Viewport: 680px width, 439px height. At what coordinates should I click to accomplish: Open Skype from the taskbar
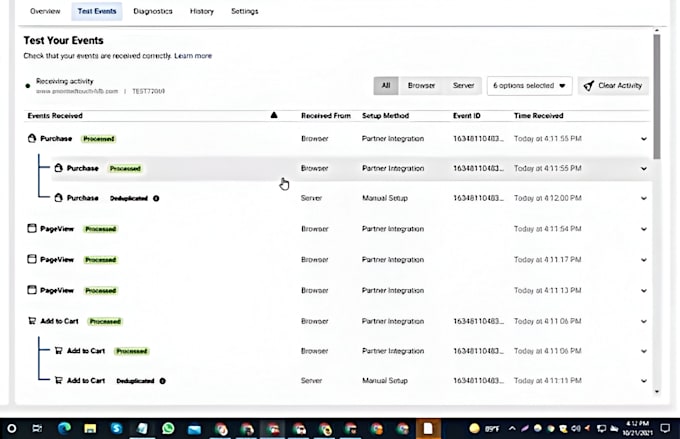[116, 429]
